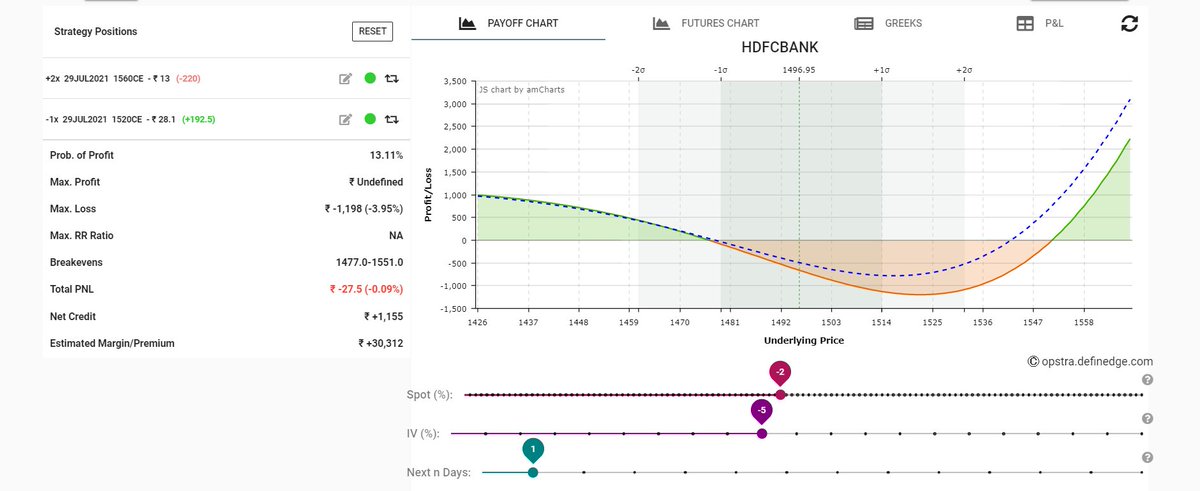Click the Next n Days slider handle
The height and width of the screenshot is (491, 1200).
(533, 472)
